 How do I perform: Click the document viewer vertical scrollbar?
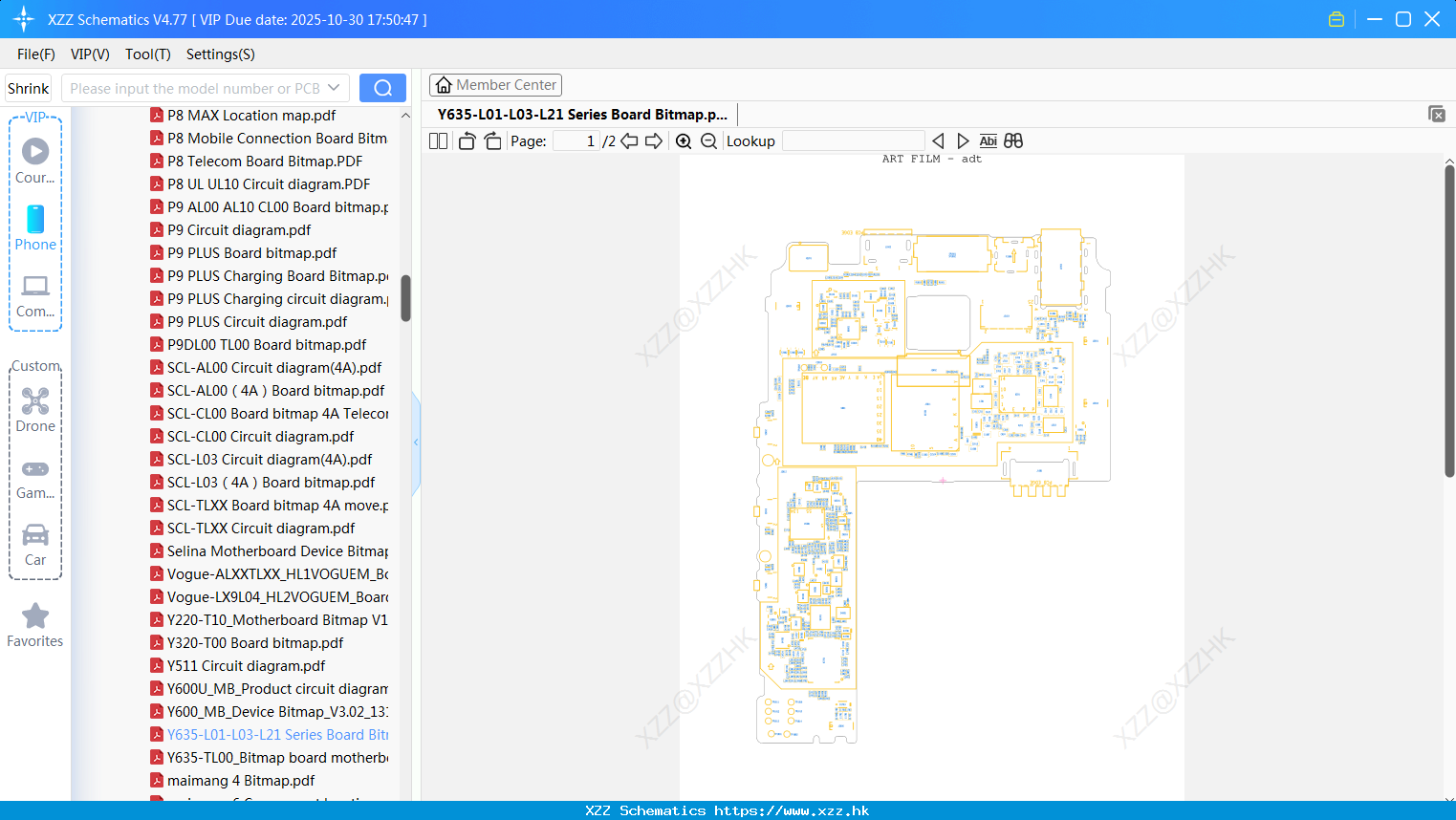[x=1449, y=320]
